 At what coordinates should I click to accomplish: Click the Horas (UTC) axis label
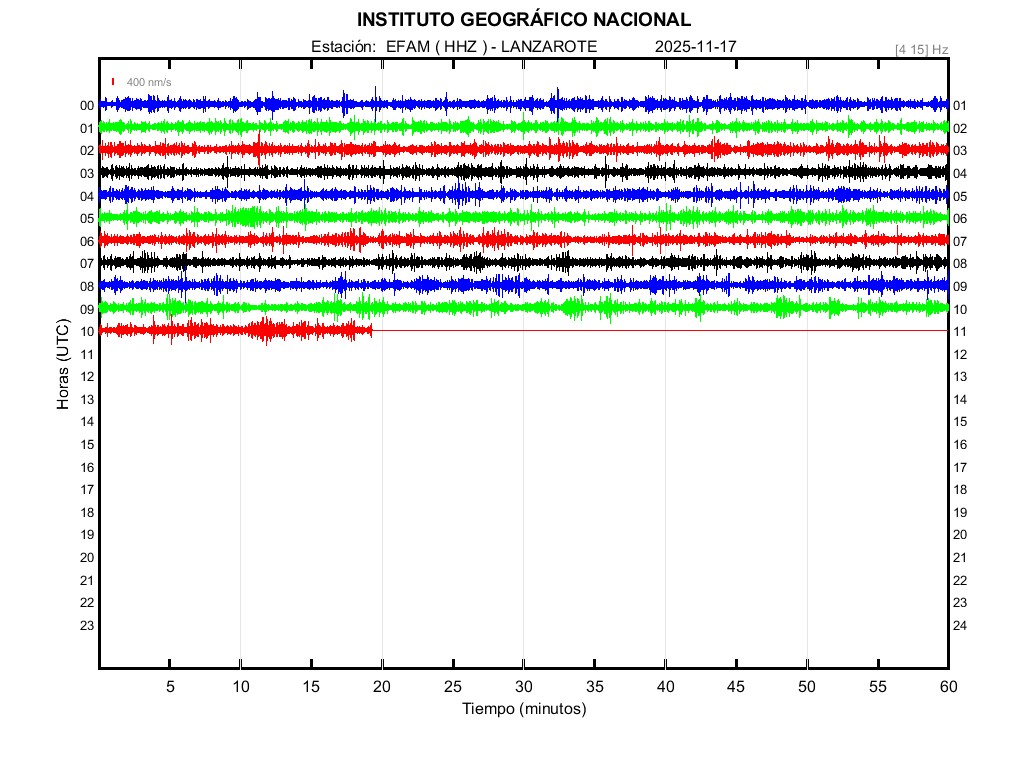point(63,365)
